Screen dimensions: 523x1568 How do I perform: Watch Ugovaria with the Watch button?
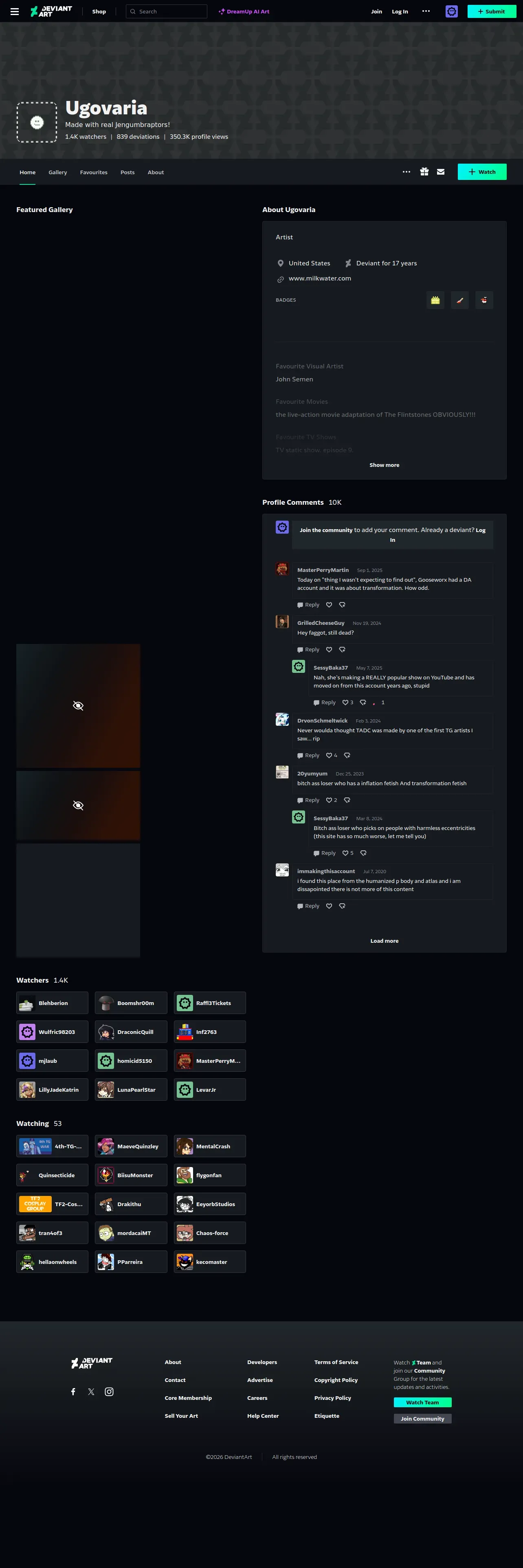481,172
